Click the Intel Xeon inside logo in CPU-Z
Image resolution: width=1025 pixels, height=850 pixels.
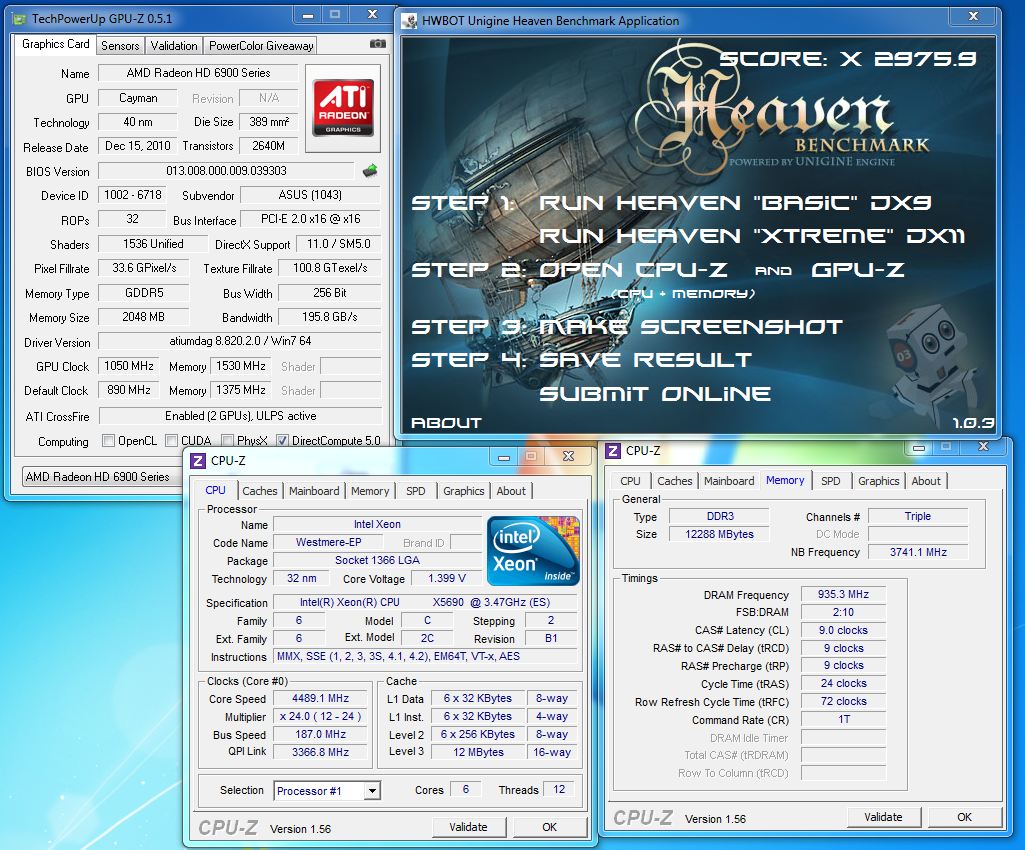533,551
